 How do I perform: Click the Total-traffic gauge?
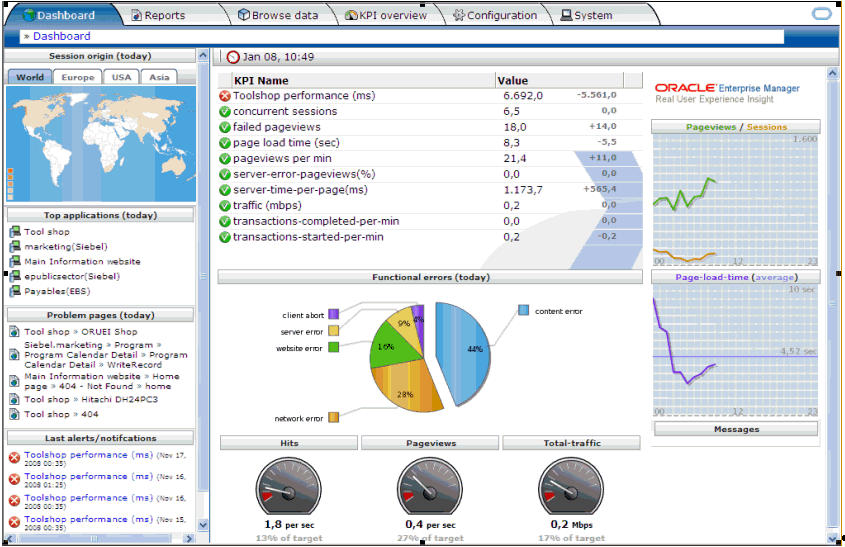pos(571,488)
